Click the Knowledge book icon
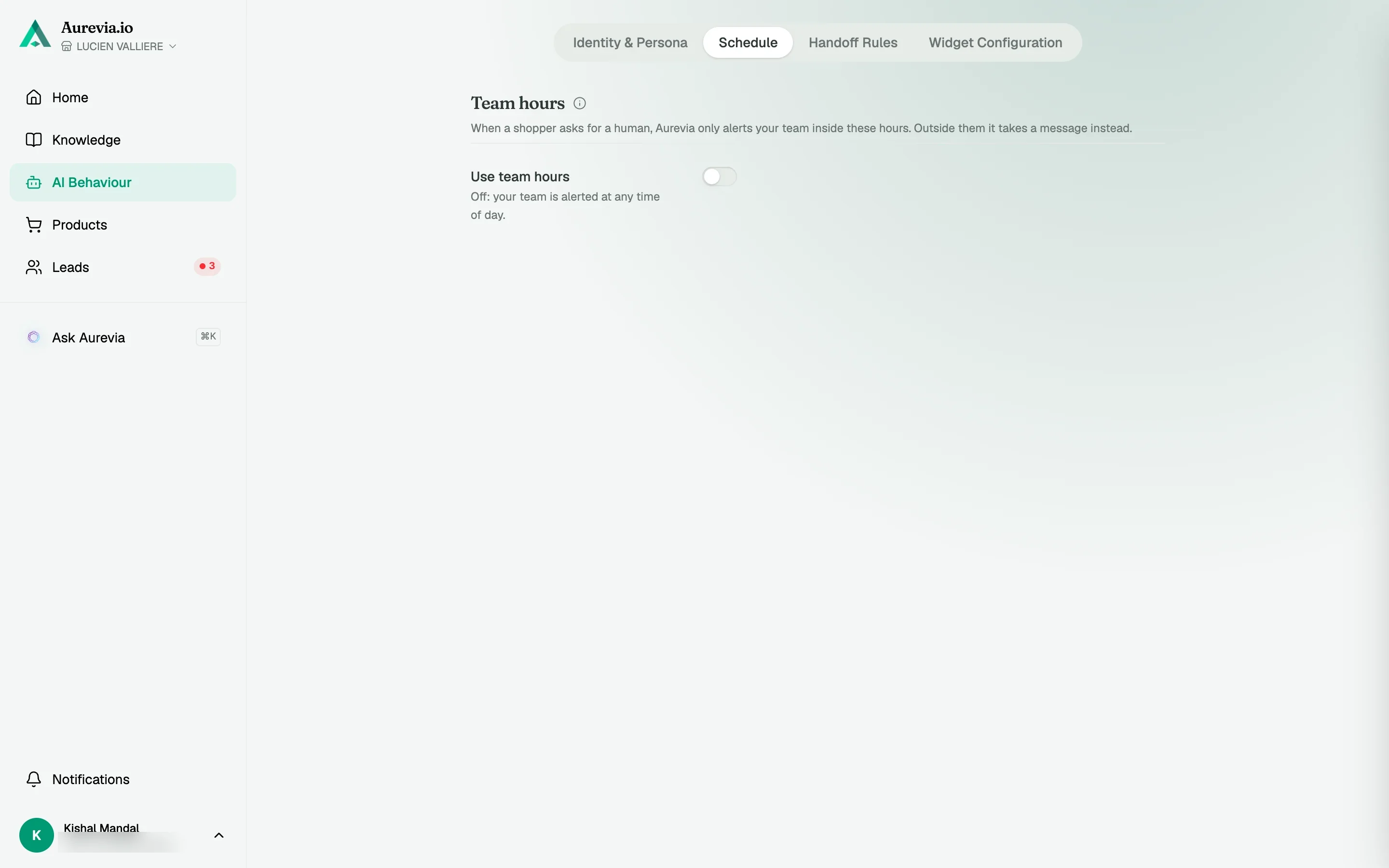The width and height of the screenshot is (1389, 868). (34, 139)
